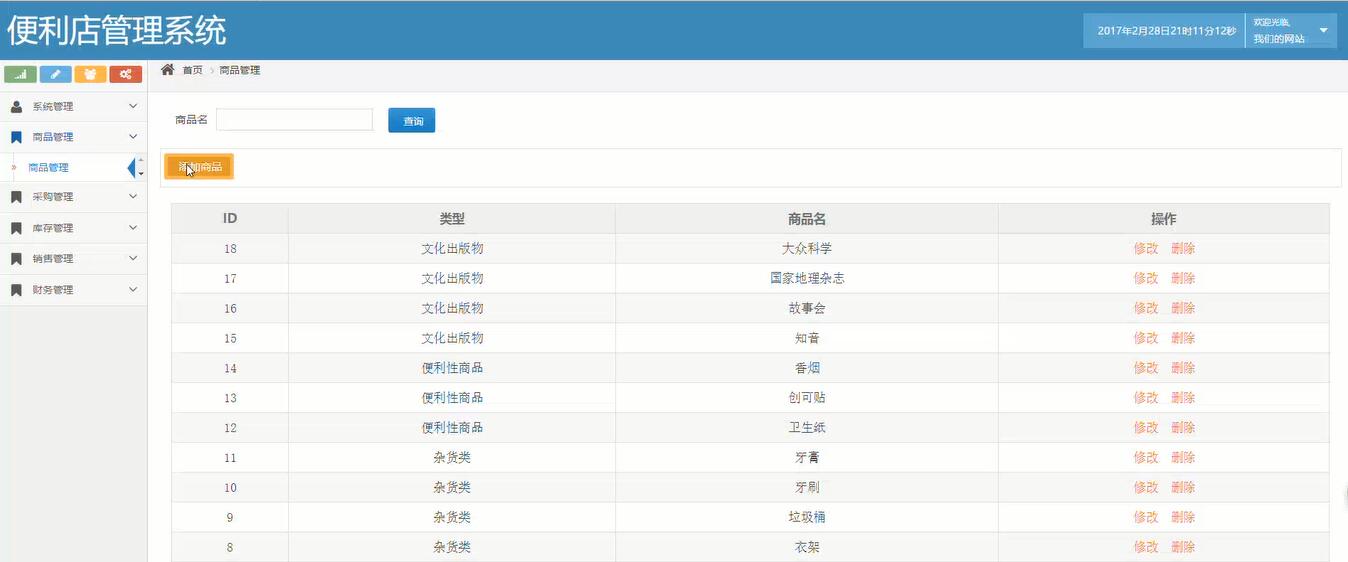Click the red gears shortcut icon

tap(125, 74)
